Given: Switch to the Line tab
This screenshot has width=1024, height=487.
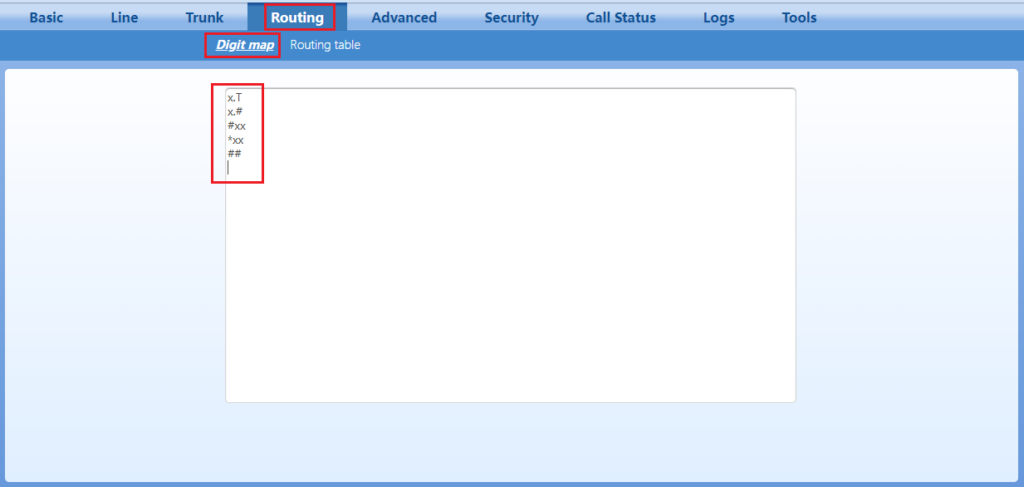Looking at the screenshot, I should (124, 17).
